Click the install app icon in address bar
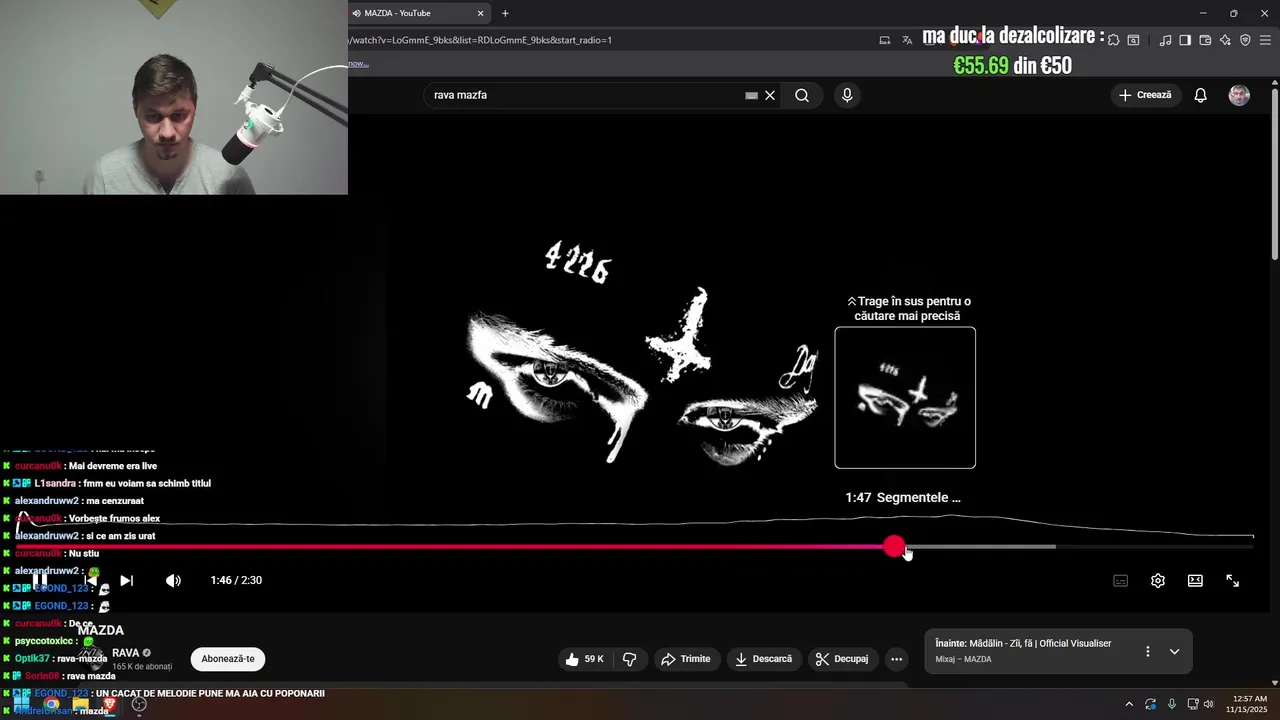The width and height of the screenshot is (1280, 720). pyautogui.click(x=884, y=40)
